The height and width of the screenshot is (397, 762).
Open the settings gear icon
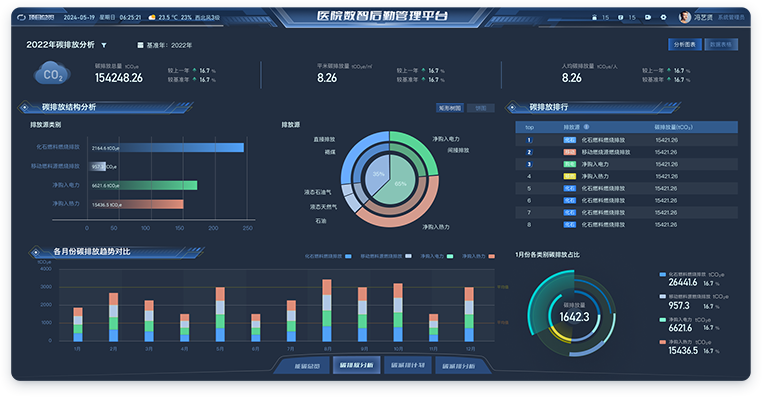click(663, 17)
